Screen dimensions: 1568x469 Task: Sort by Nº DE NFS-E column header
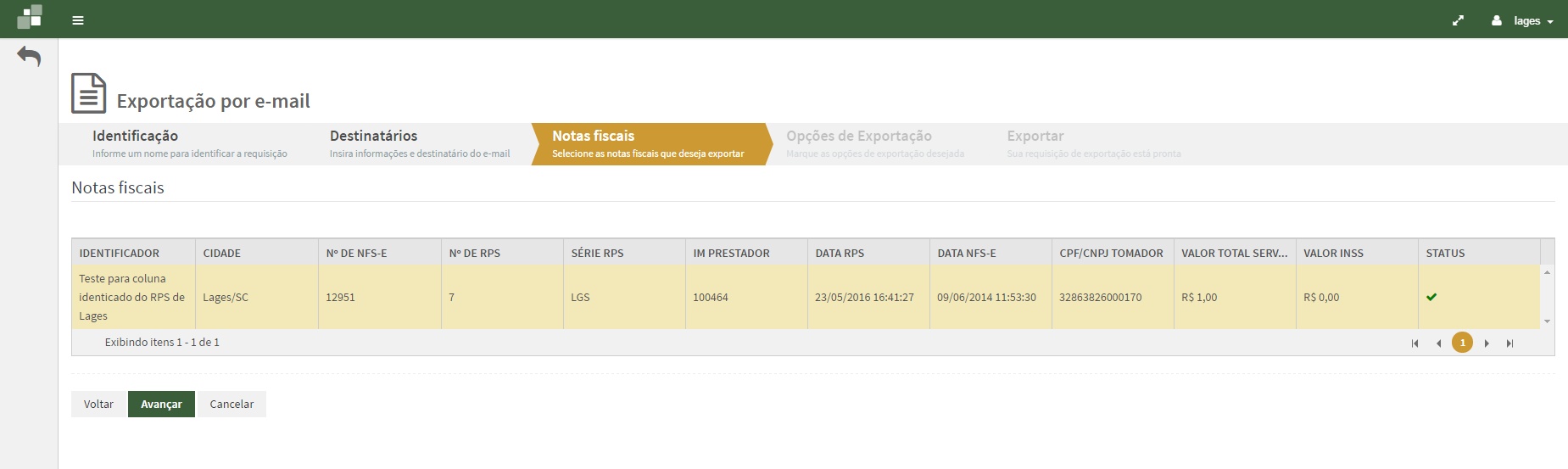click(x=356, y=253)
